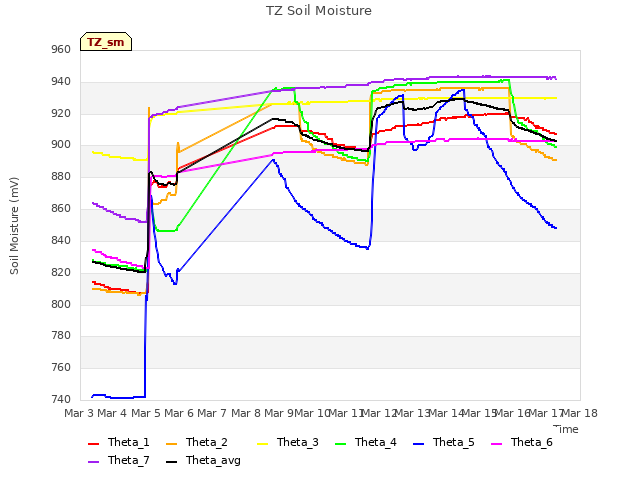Screen dimensions: 640x480
Task: Click the 920 y-axis tick label
Action: tap(61, 113)
